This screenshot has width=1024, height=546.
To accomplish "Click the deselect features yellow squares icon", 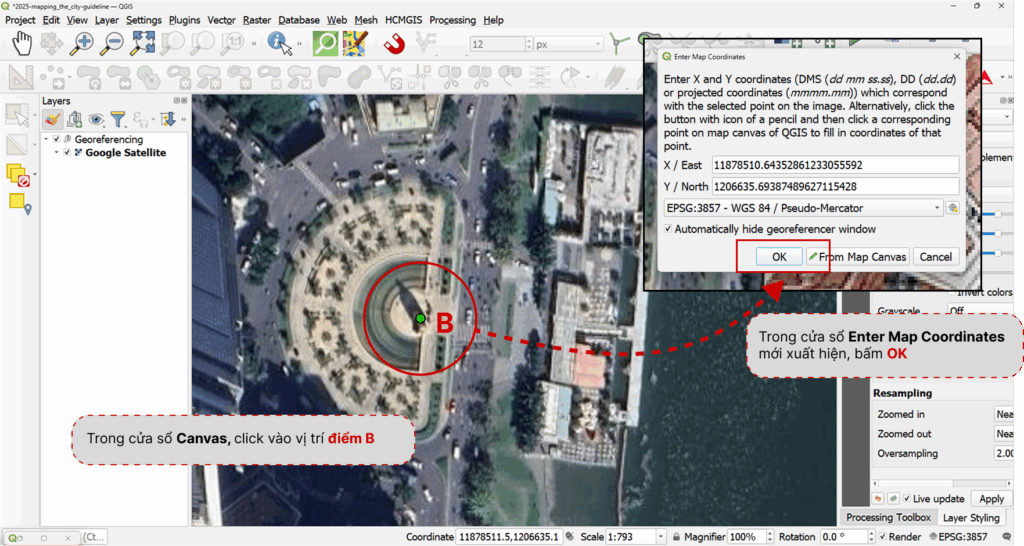I will point(18,175).
